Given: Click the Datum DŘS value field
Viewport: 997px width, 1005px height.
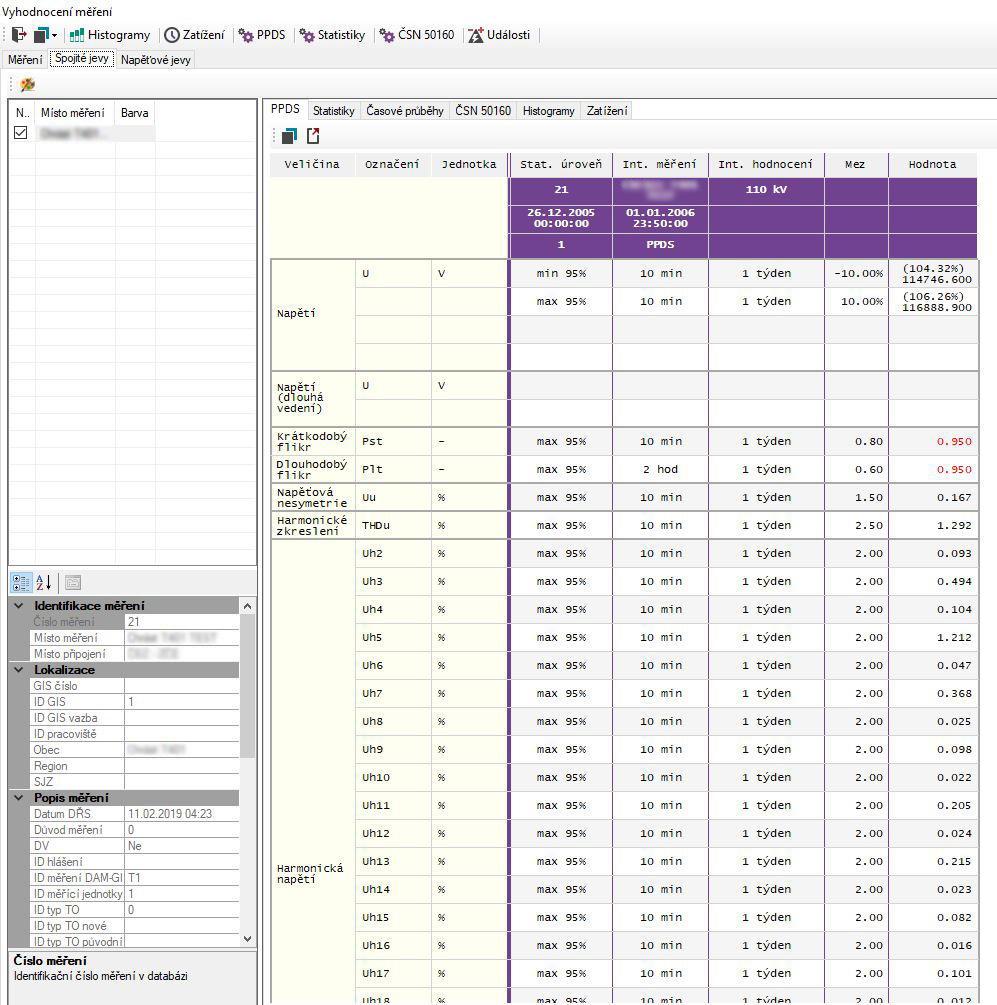Looking at the screenshot, I should (182, 814).
